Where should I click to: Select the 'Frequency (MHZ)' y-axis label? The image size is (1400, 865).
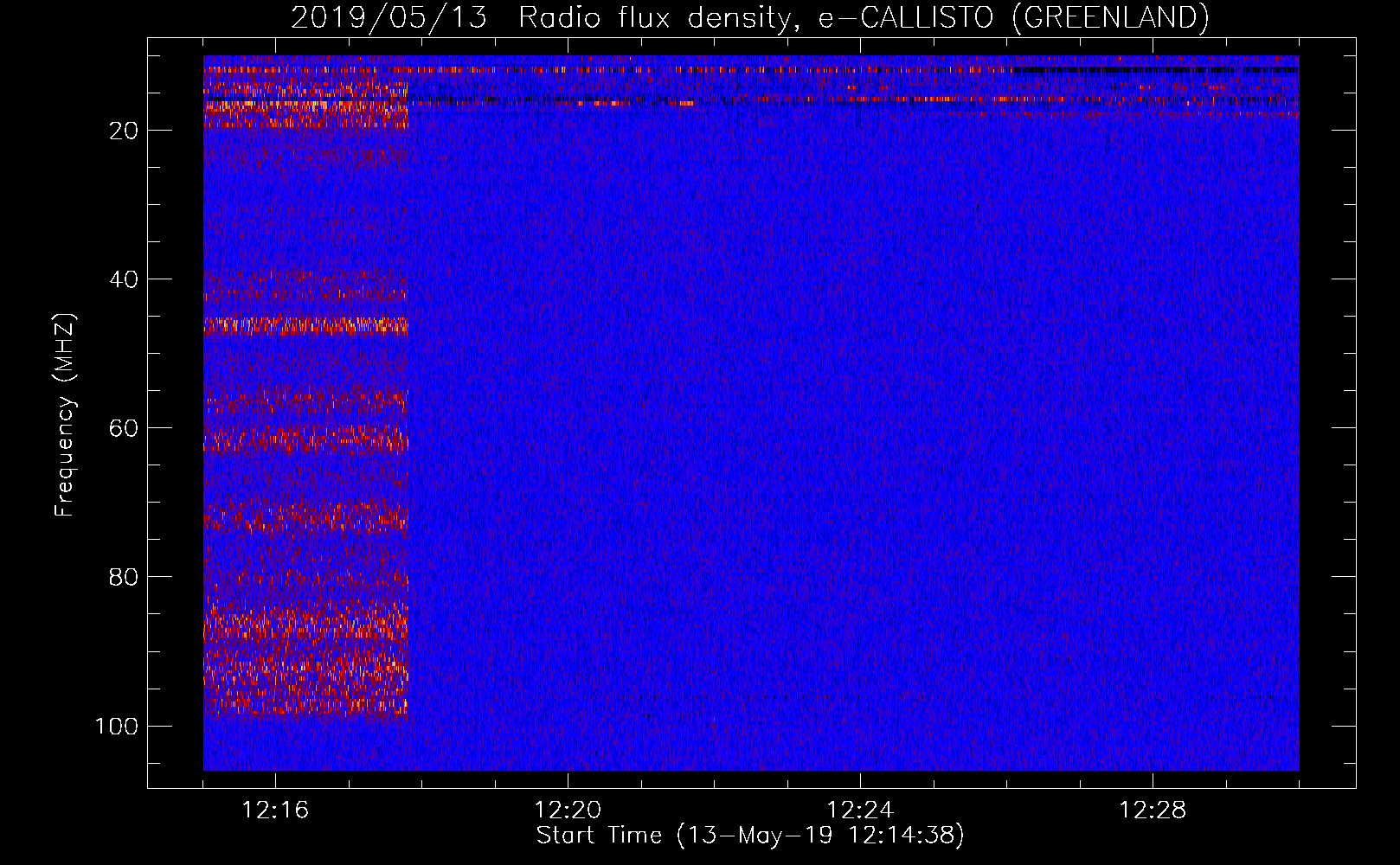tap(65, 415)
